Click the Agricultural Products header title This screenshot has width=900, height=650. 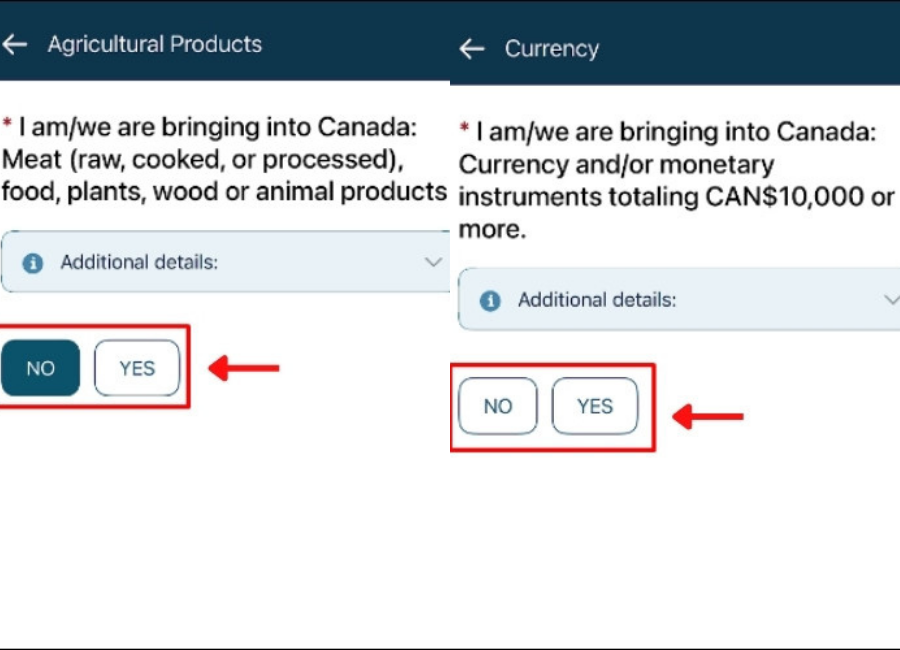[x=155, y=44]
